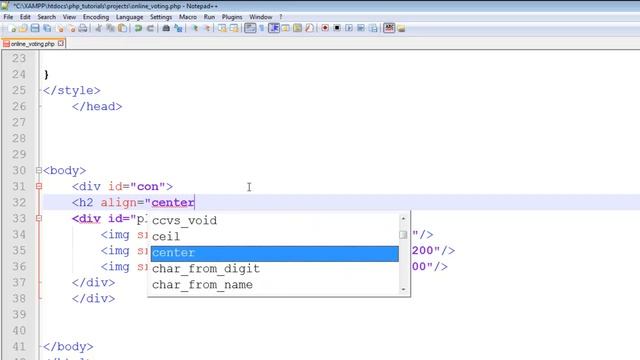The width and height of the screenshot is (640, 360).
Task: Open the Edit menu
Action: tap(25, 17)
